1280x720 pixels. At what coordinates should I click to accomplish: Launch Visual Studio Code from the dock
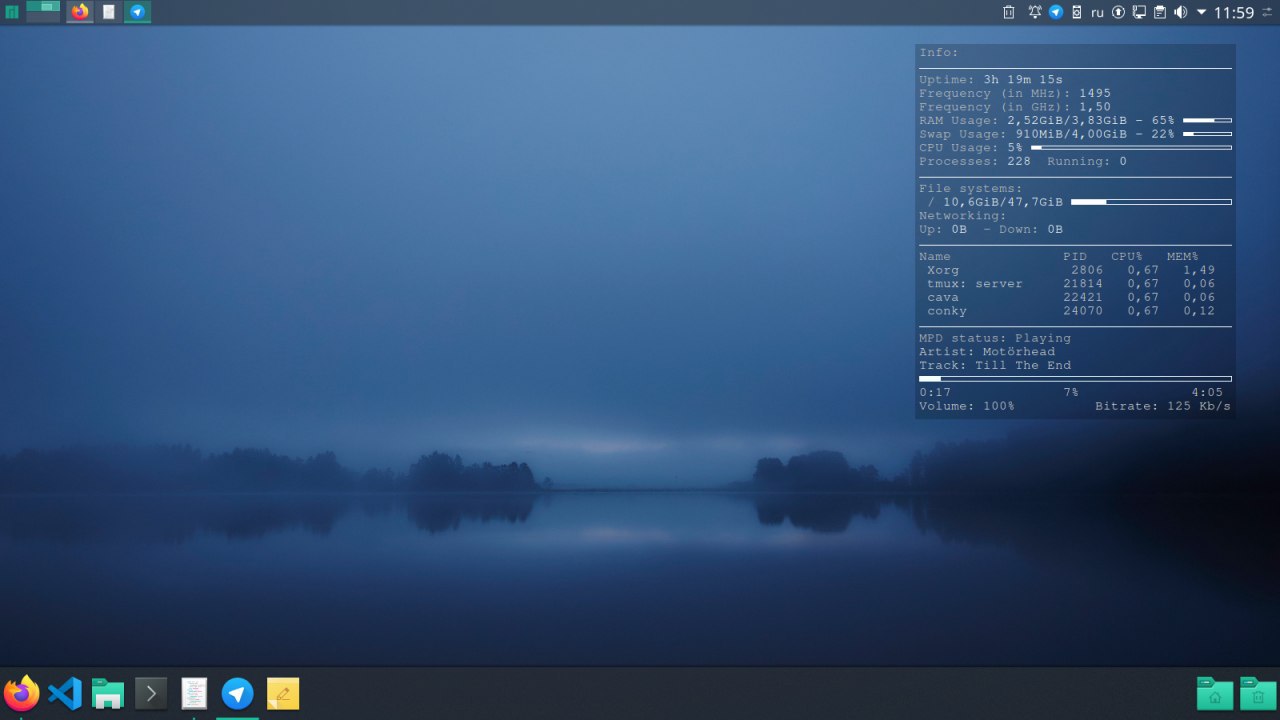pyautogui.click(x=65, y=693)
